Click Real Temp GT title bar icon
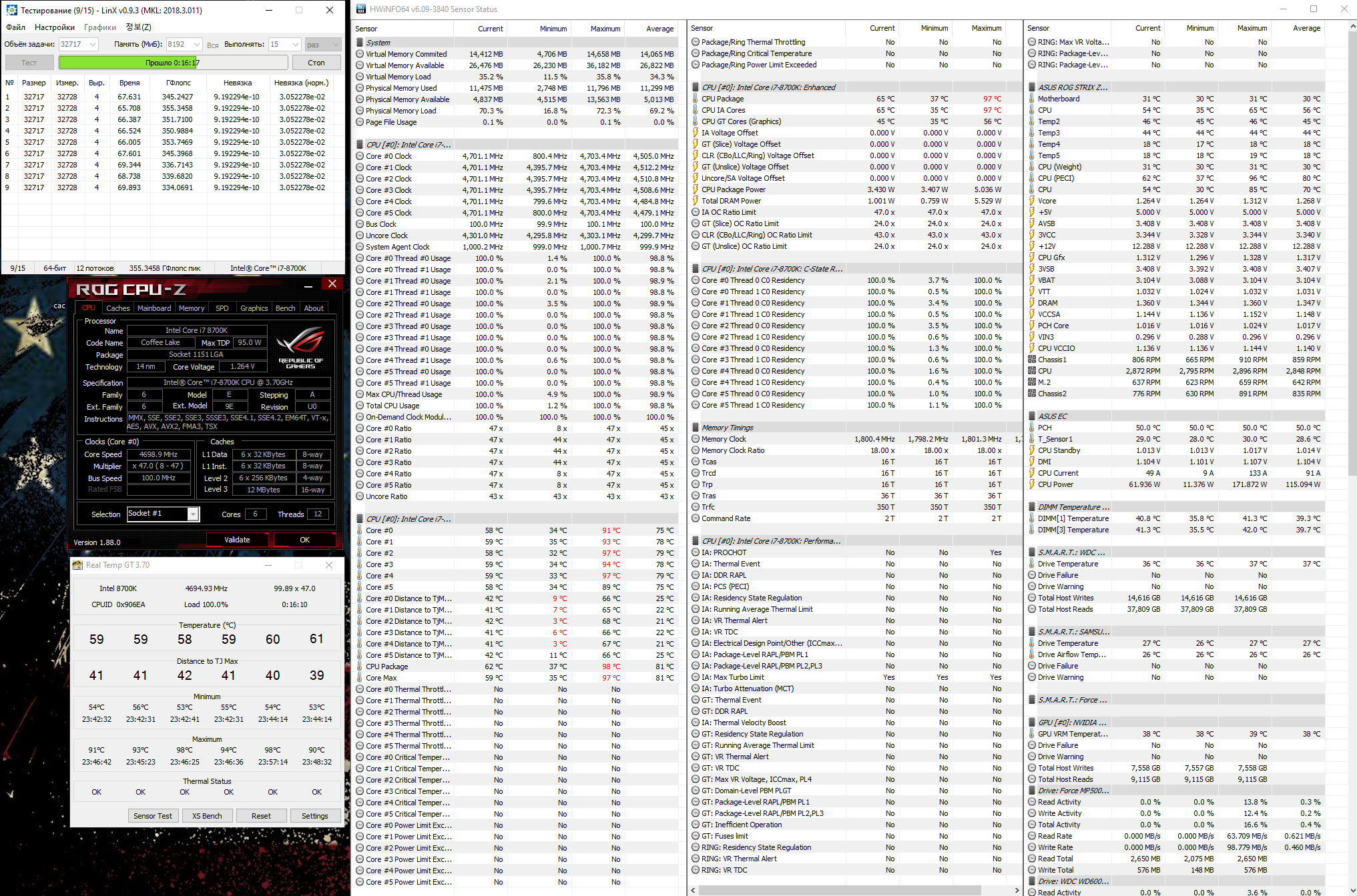 [78, 565]
